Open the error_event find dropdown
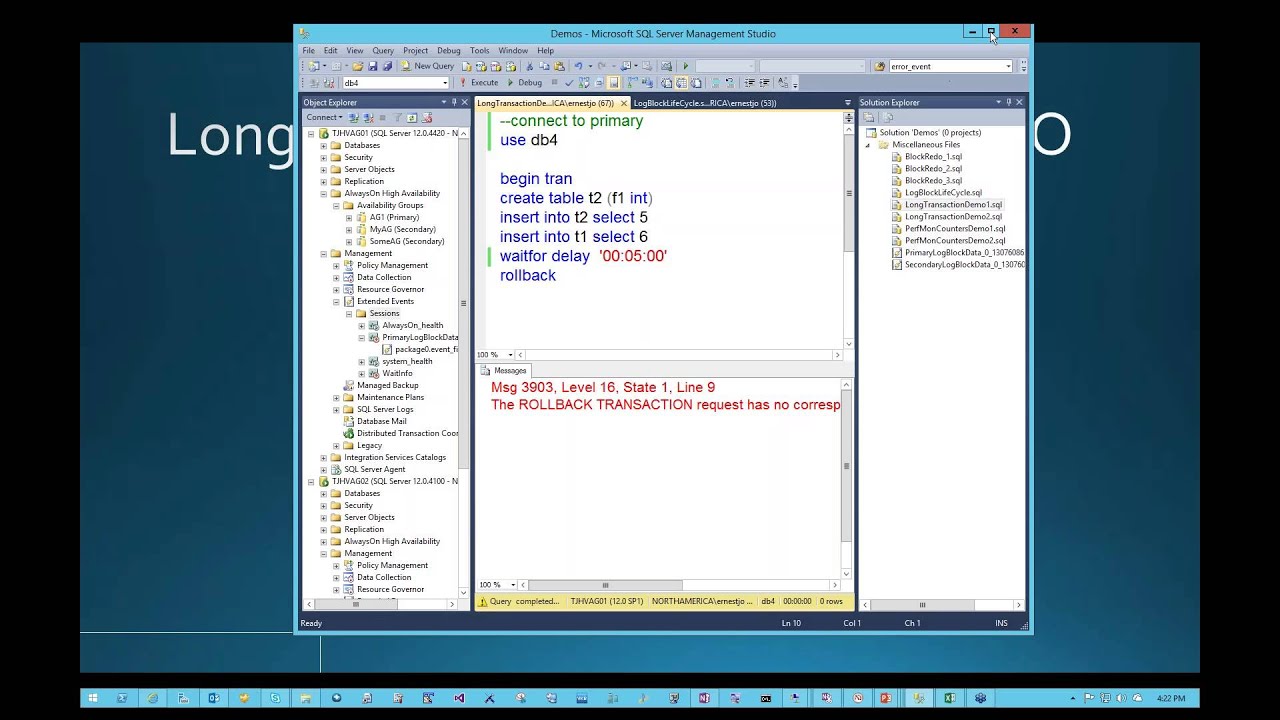The image size is (1280, 720). [x=1008, y=66]
